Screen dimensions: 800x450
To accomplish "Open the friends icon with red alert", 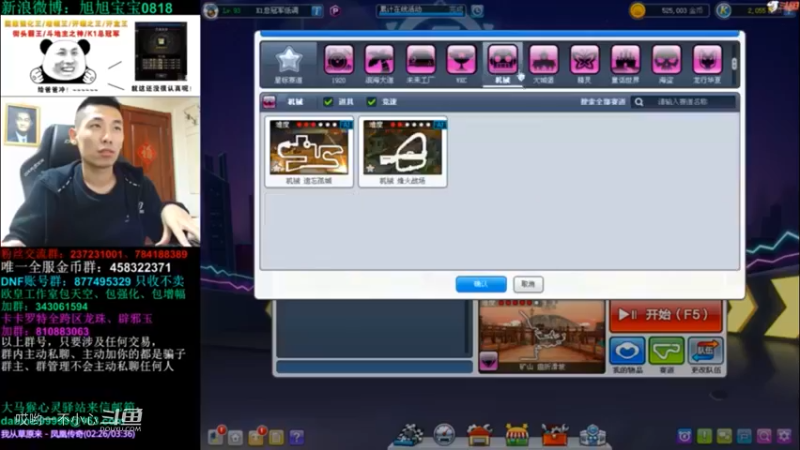I will pos(216,436).
